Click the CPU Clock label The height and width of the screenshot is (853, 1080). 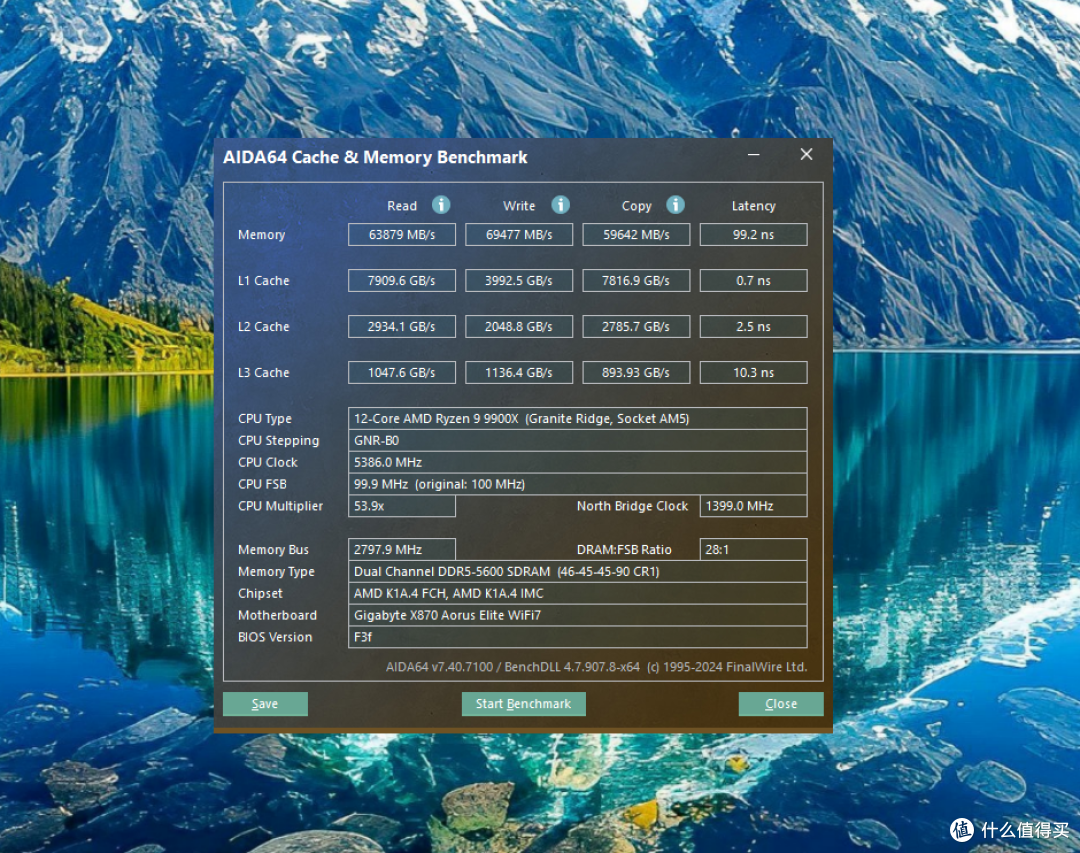[267, 462]
